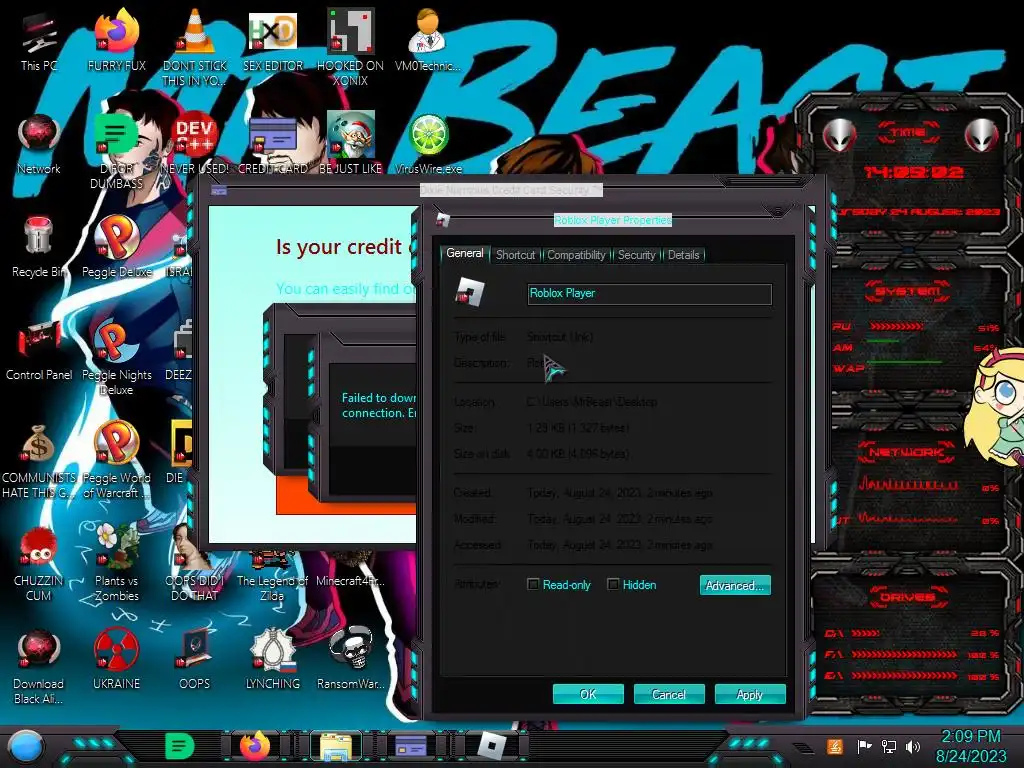Open the Compatibility tab
The height and width of the screenshot is (768, 1024).
tap(576, 255)
